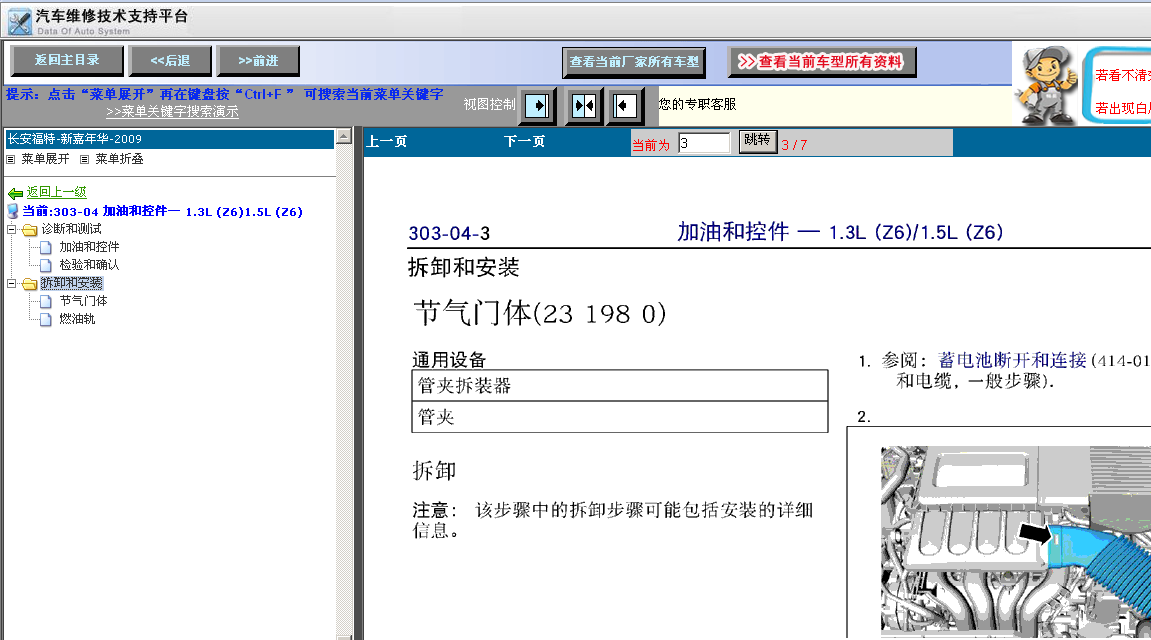Click the page number input field
This screenshot has height=640, width=1151.
tap(704, 143)
